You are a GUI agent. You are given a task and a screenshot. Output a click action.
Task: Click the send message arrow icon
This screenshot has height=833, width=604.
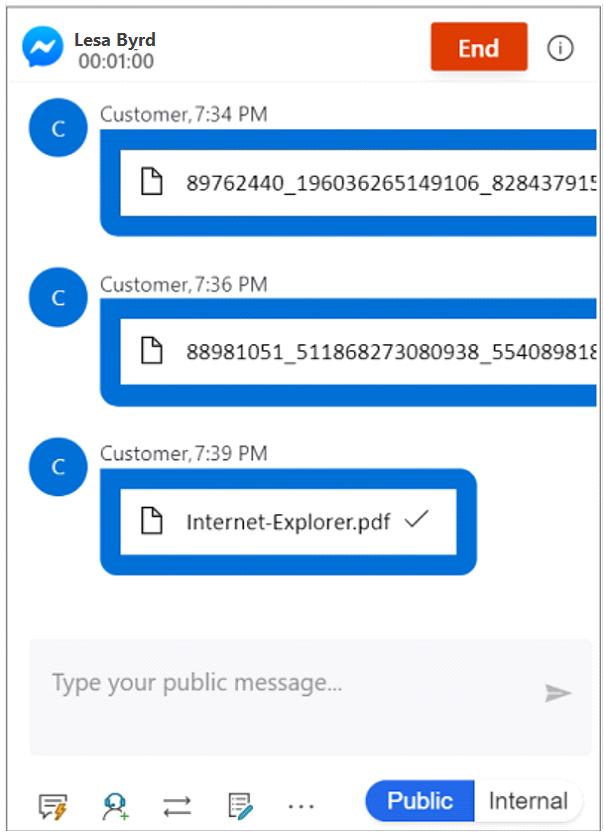pyautogui.click(x=558, y=693)
